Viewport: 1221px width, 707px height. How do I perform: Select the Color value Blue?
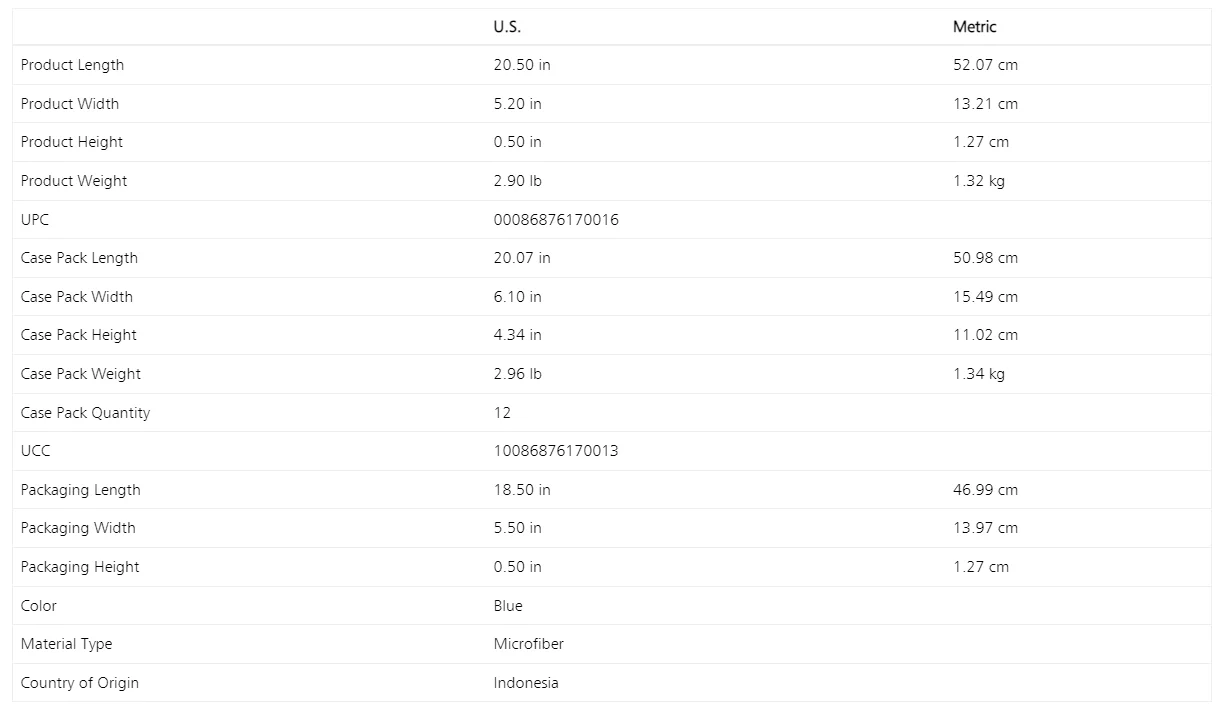(508, 606)
